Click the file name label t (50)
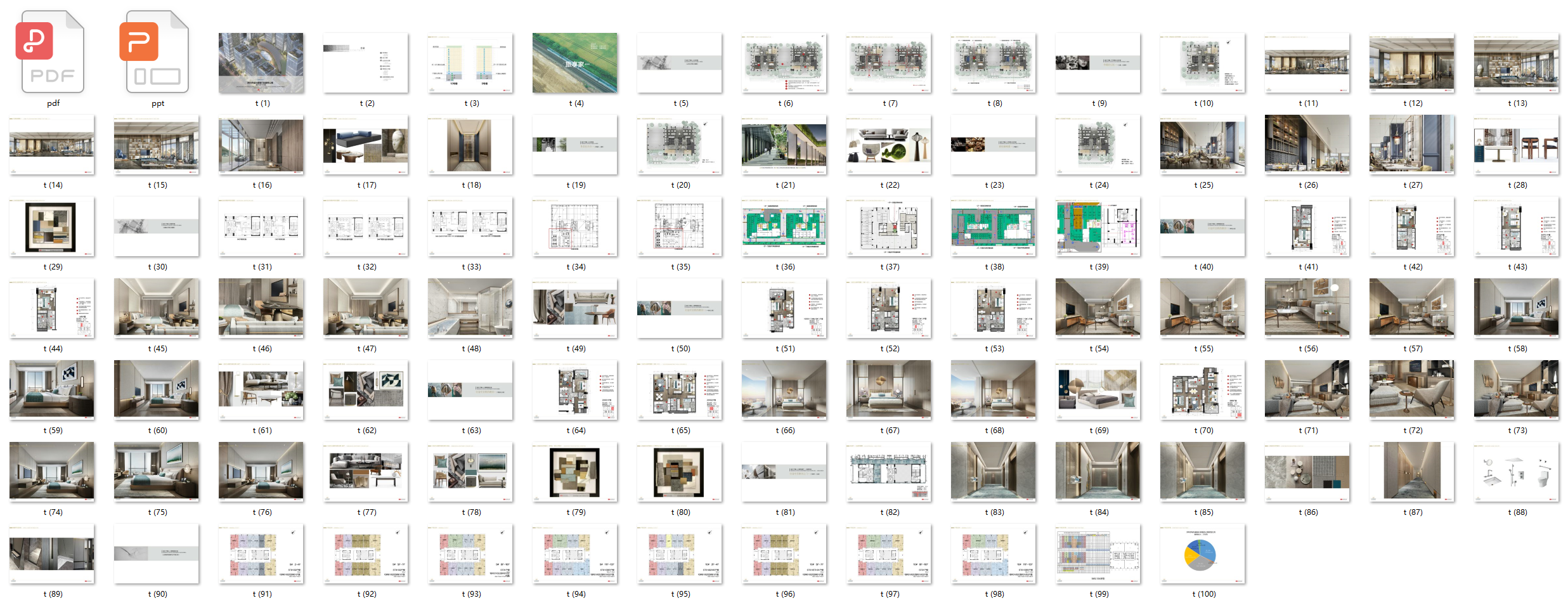The width and height of the screenshot is (1568, 610). pyautogui.click(x=680, y=349)
